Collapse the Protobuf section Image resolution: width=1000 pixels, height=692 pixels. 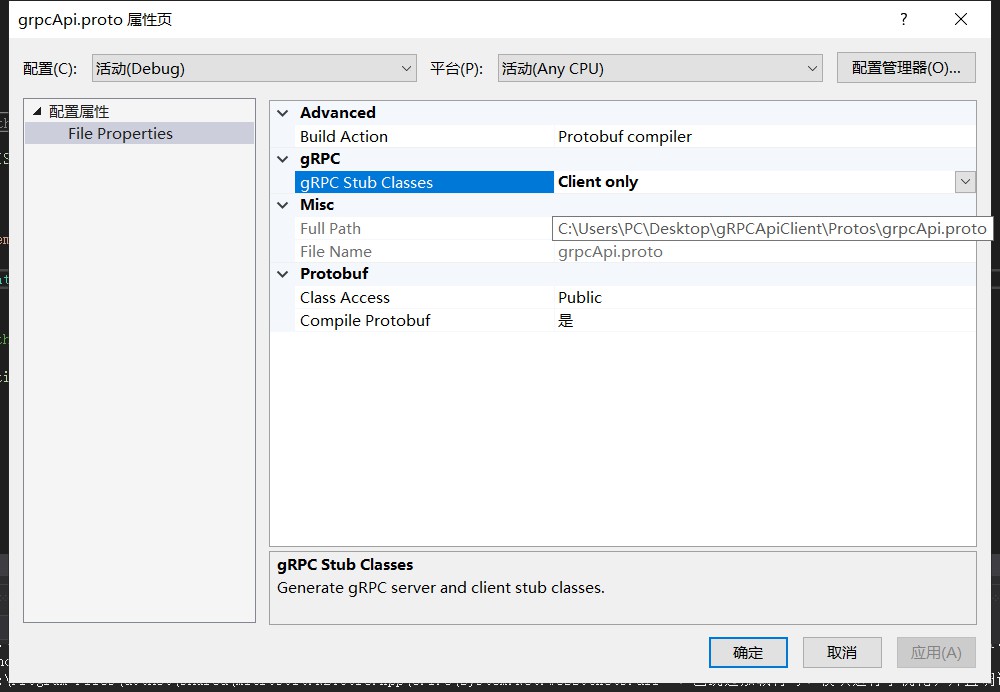(x=283, y=274)
